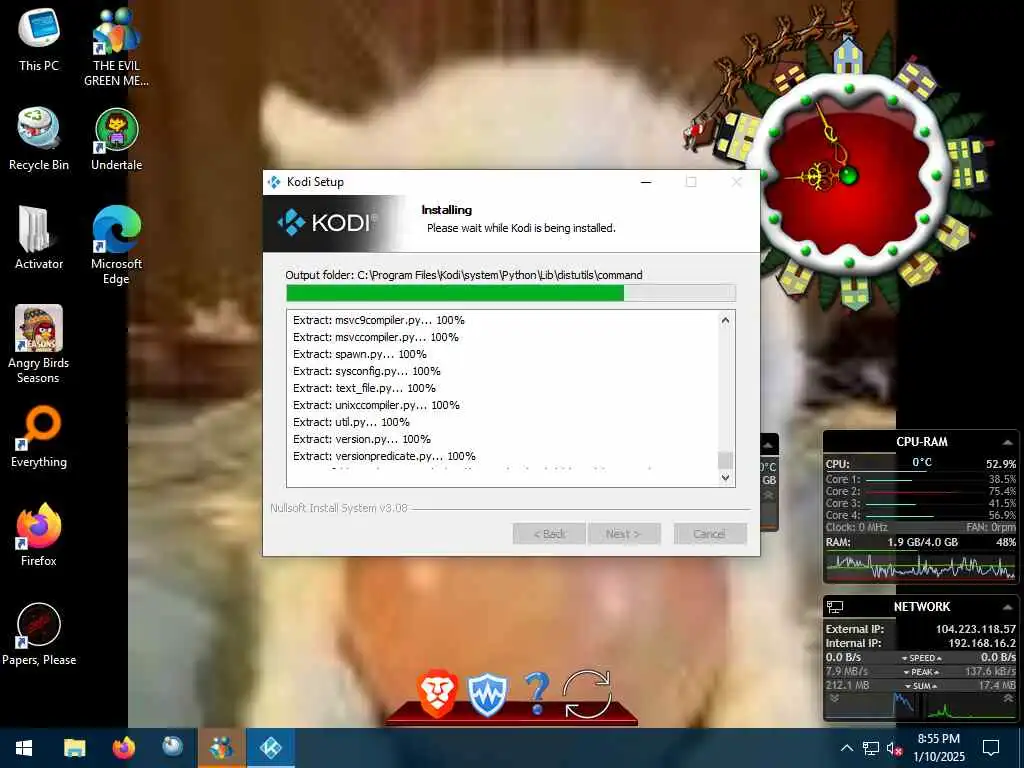
Task: Click the muted volume tray icon
Action: (x=895, y=748)
